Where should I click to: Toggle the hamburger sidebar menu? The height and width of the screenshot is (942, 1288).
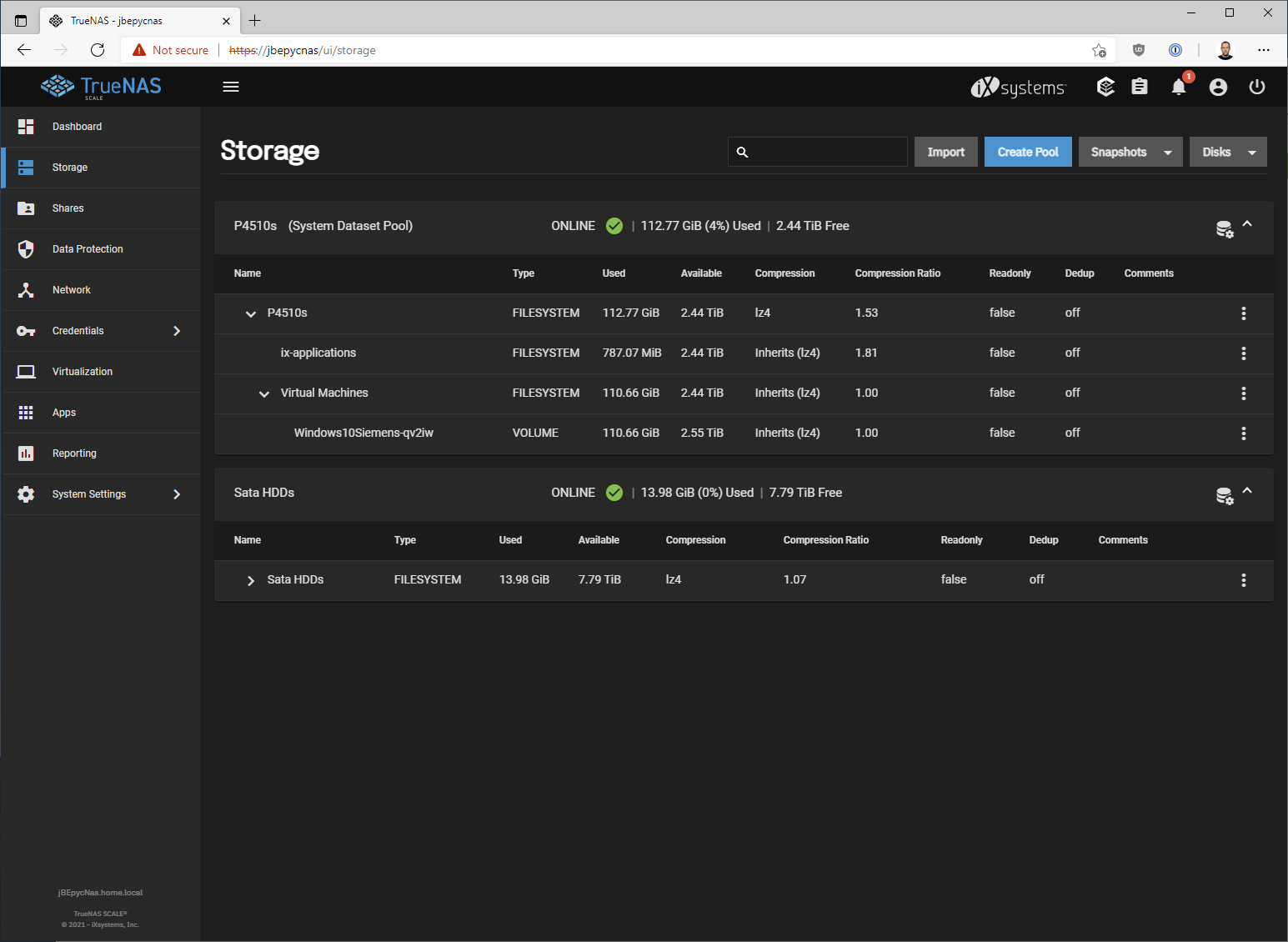(231, 87)
